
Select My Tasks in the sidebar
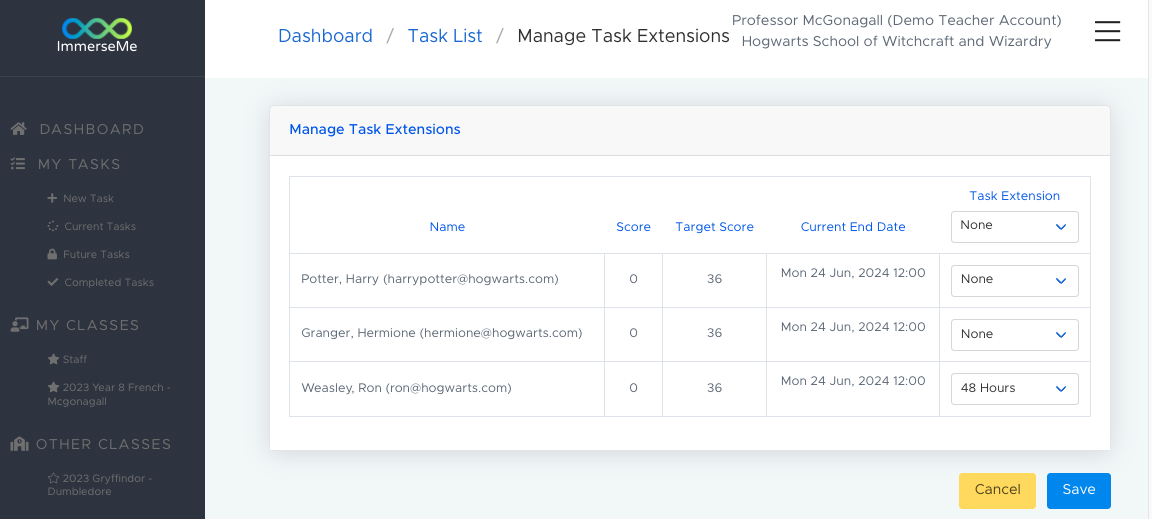(79, 164)
